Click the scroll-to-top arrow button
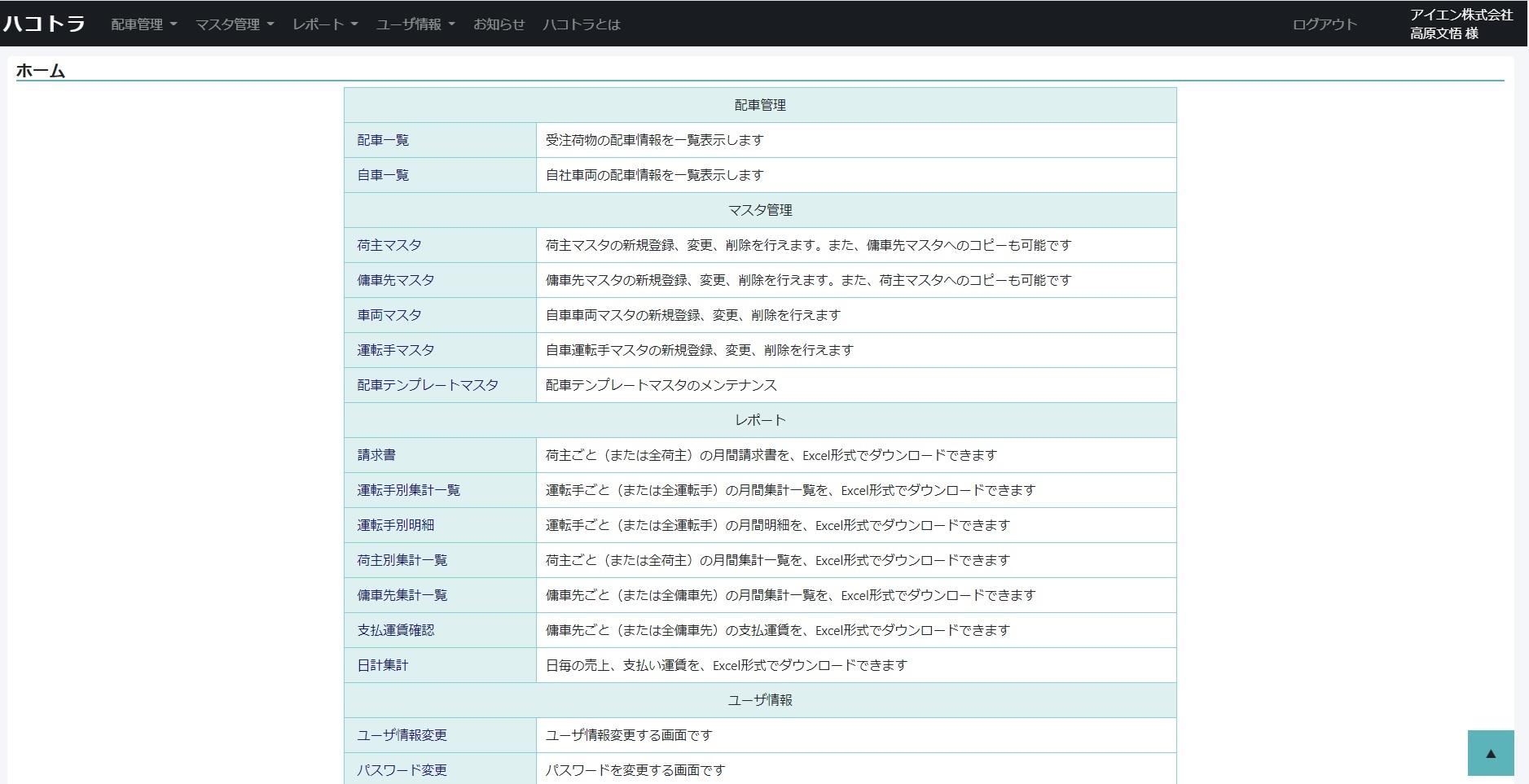This screenshot has height=784, width=1529. pos(1490,753)
